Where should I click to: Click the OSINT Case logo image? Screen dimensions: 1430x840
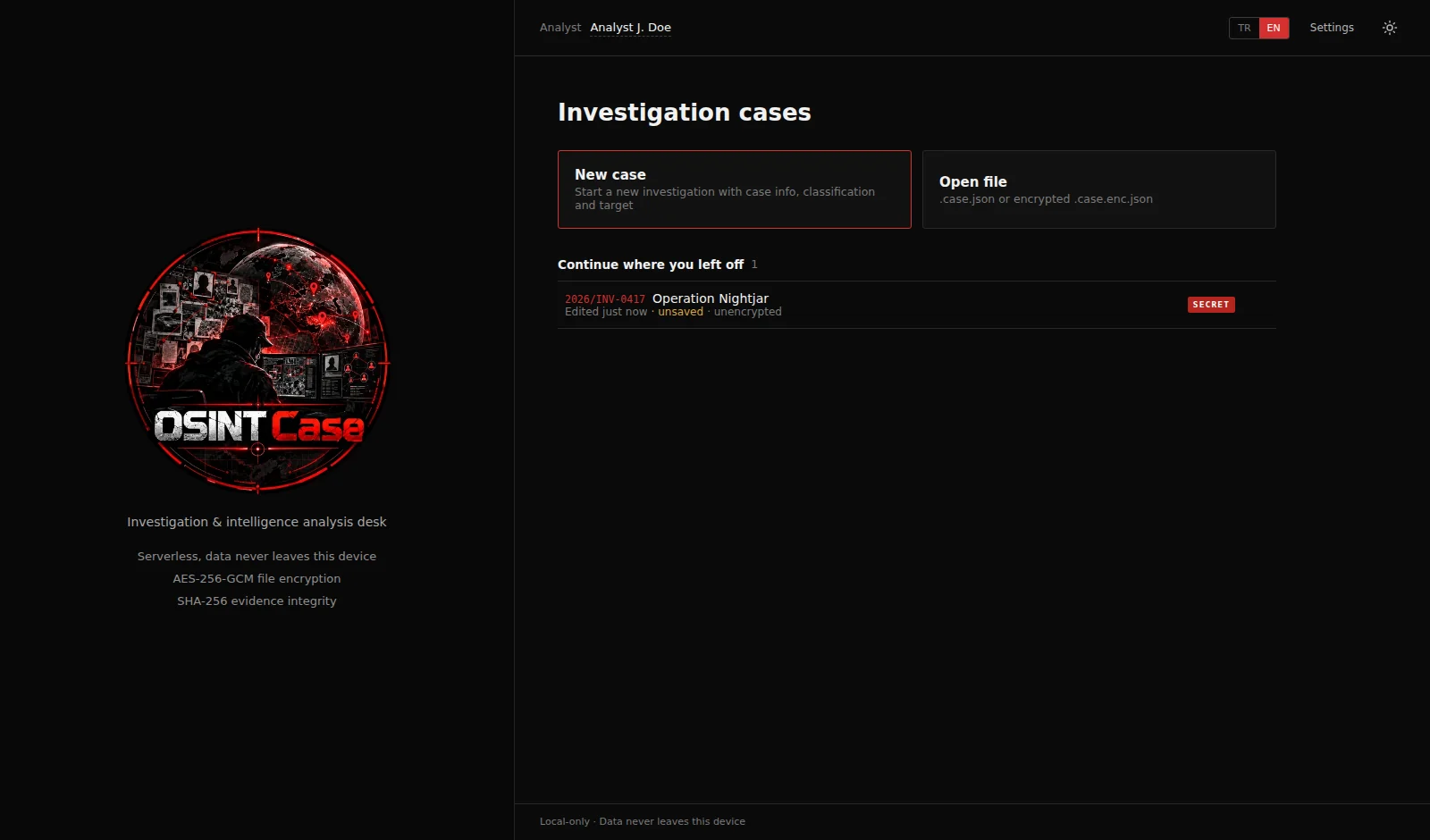[x=257, y=360]
